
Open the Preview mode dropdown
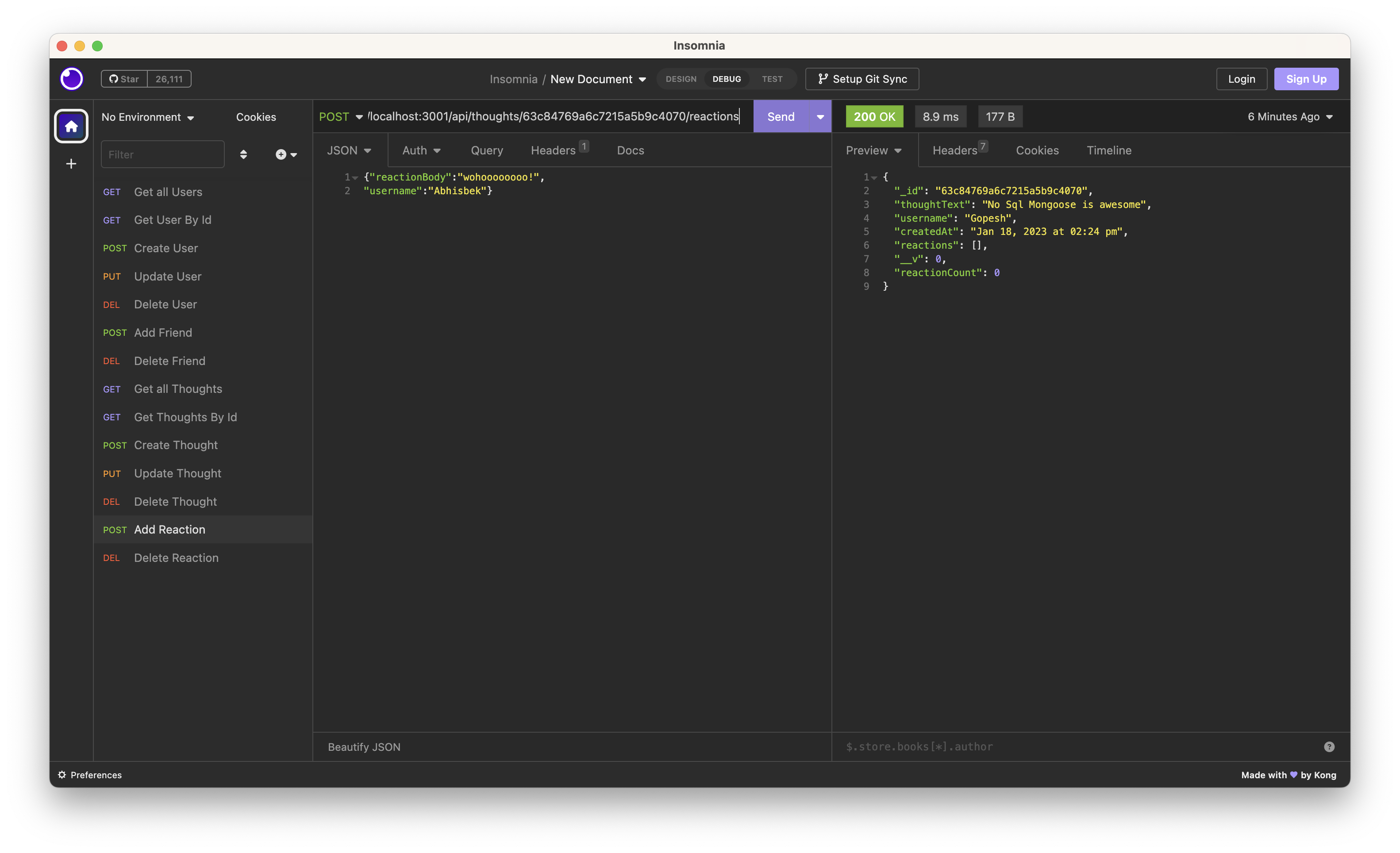coord(873,150)
